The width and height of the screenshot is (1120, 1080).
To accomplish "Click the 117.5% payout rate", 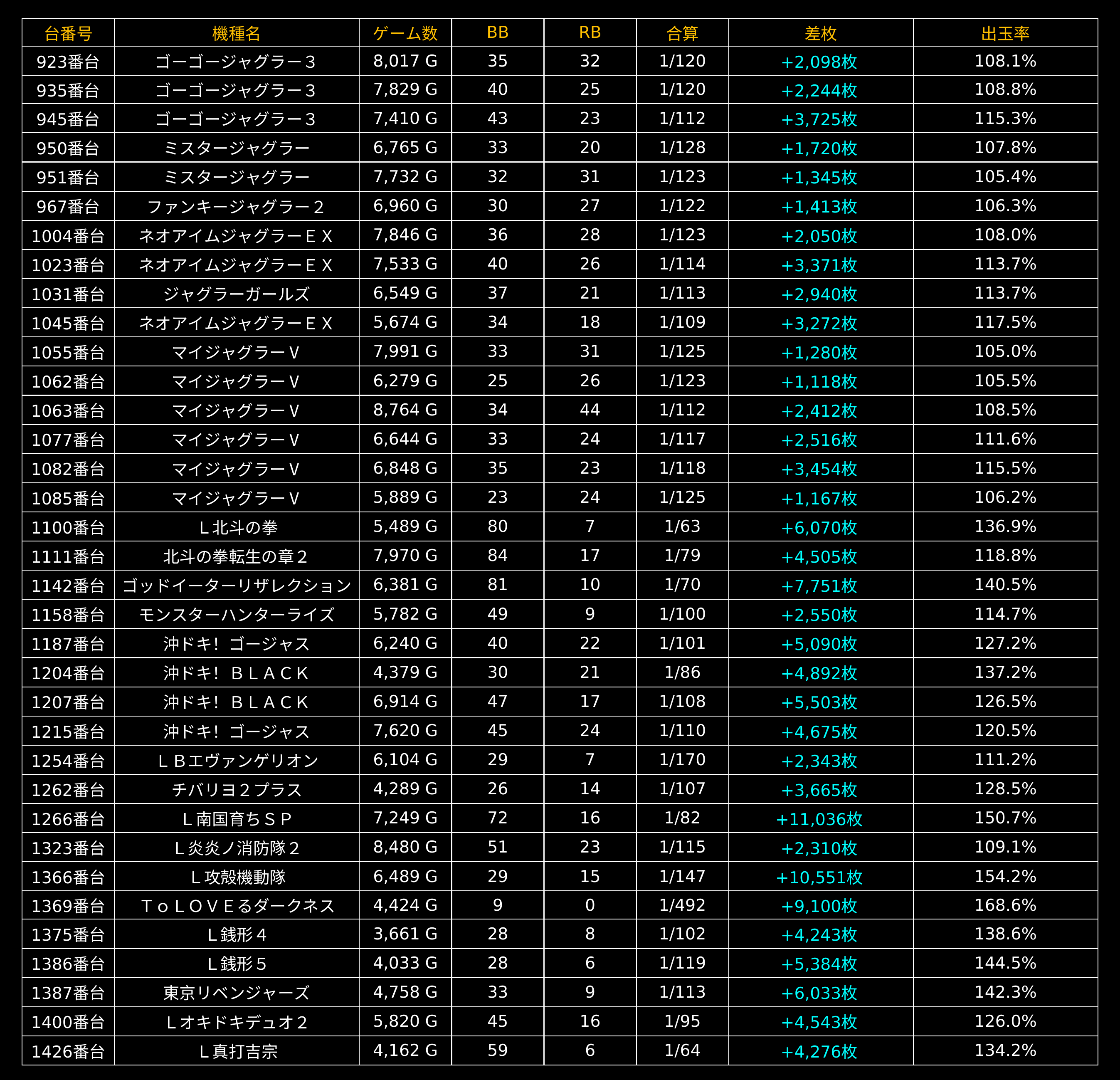I will click(x=1005, y=323).
